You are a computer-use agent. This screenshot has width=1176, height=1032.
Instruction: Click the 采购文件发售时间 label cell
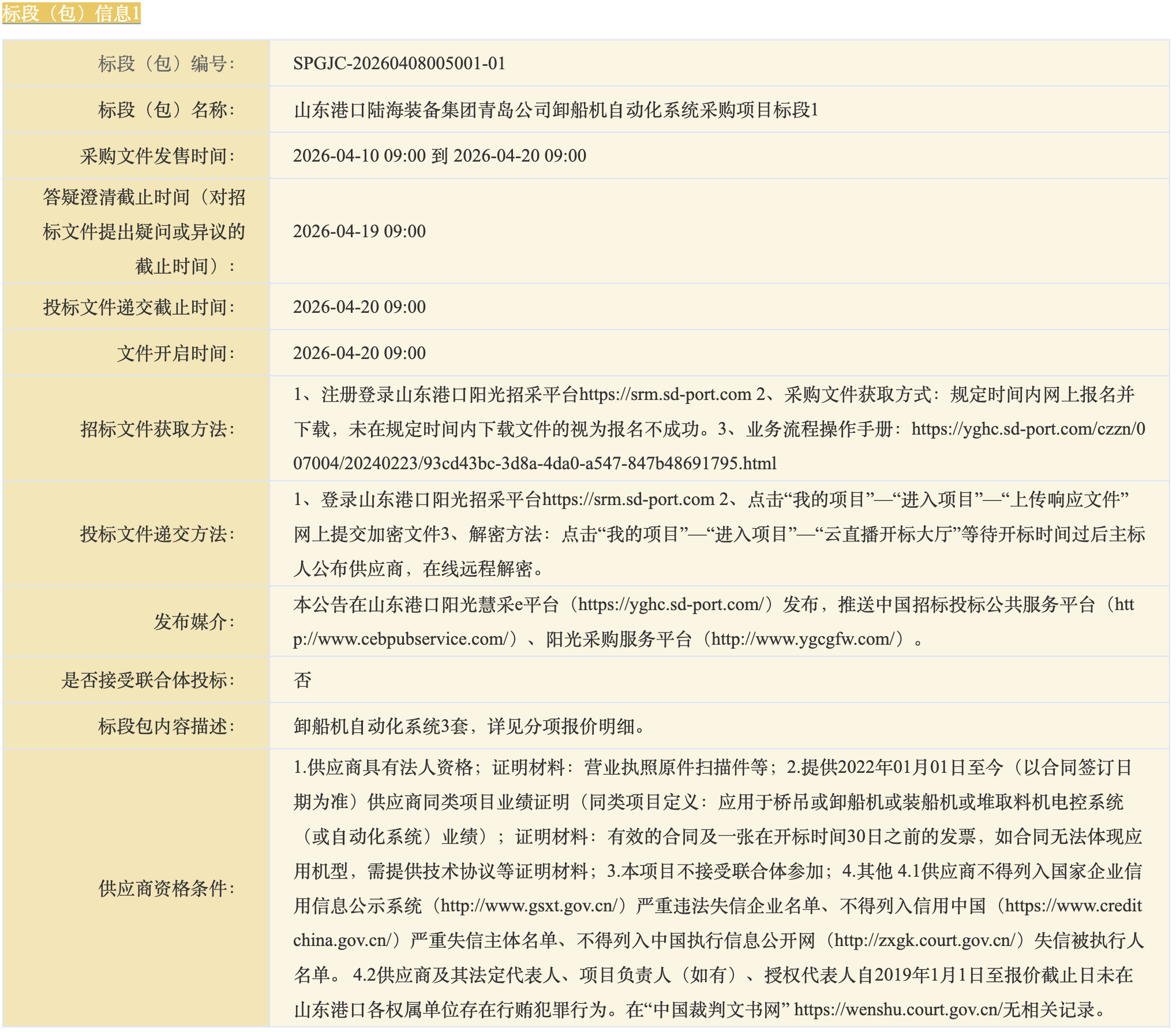pyautogui.click(x=157, y=156)
